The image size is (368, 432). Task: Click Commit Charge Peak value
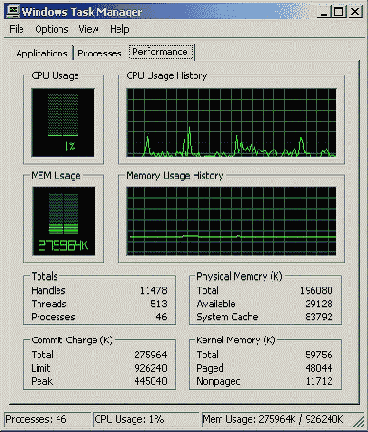[151, 381]
